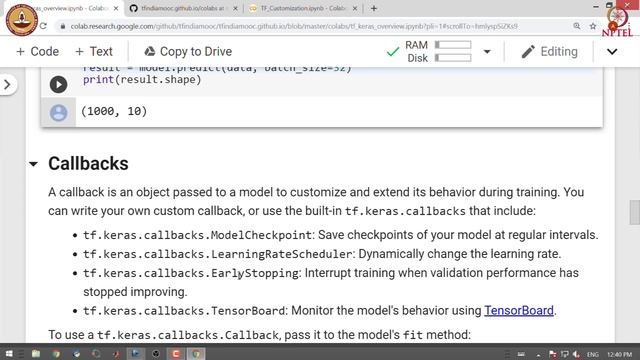This screenshot has width=640, height=360.
Task: Open a new browser tab
Action: [x=373, y=8]
